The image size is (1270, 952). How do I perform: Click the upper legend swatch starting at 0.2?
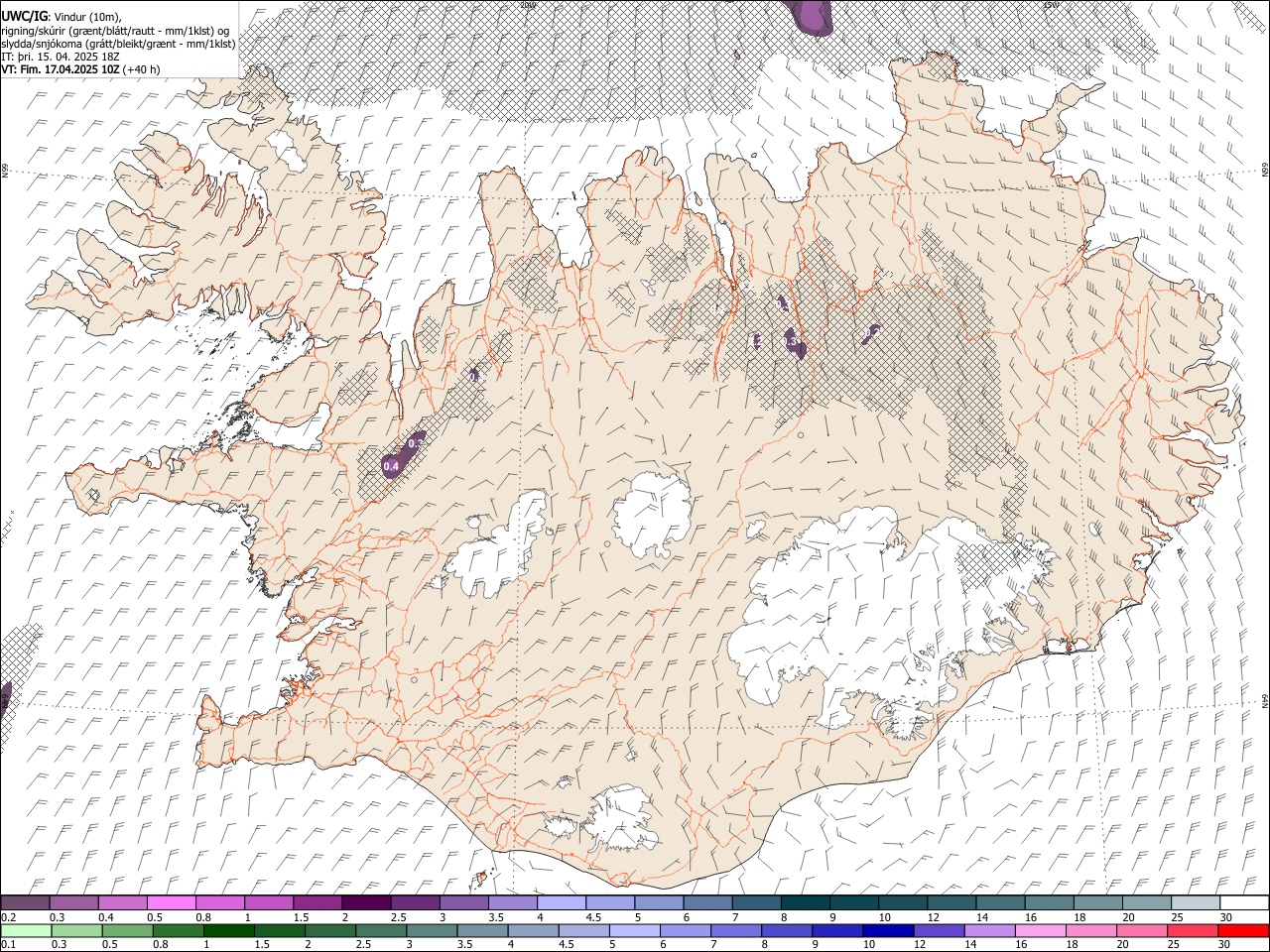pyautogui.click(x=26, y=902)
